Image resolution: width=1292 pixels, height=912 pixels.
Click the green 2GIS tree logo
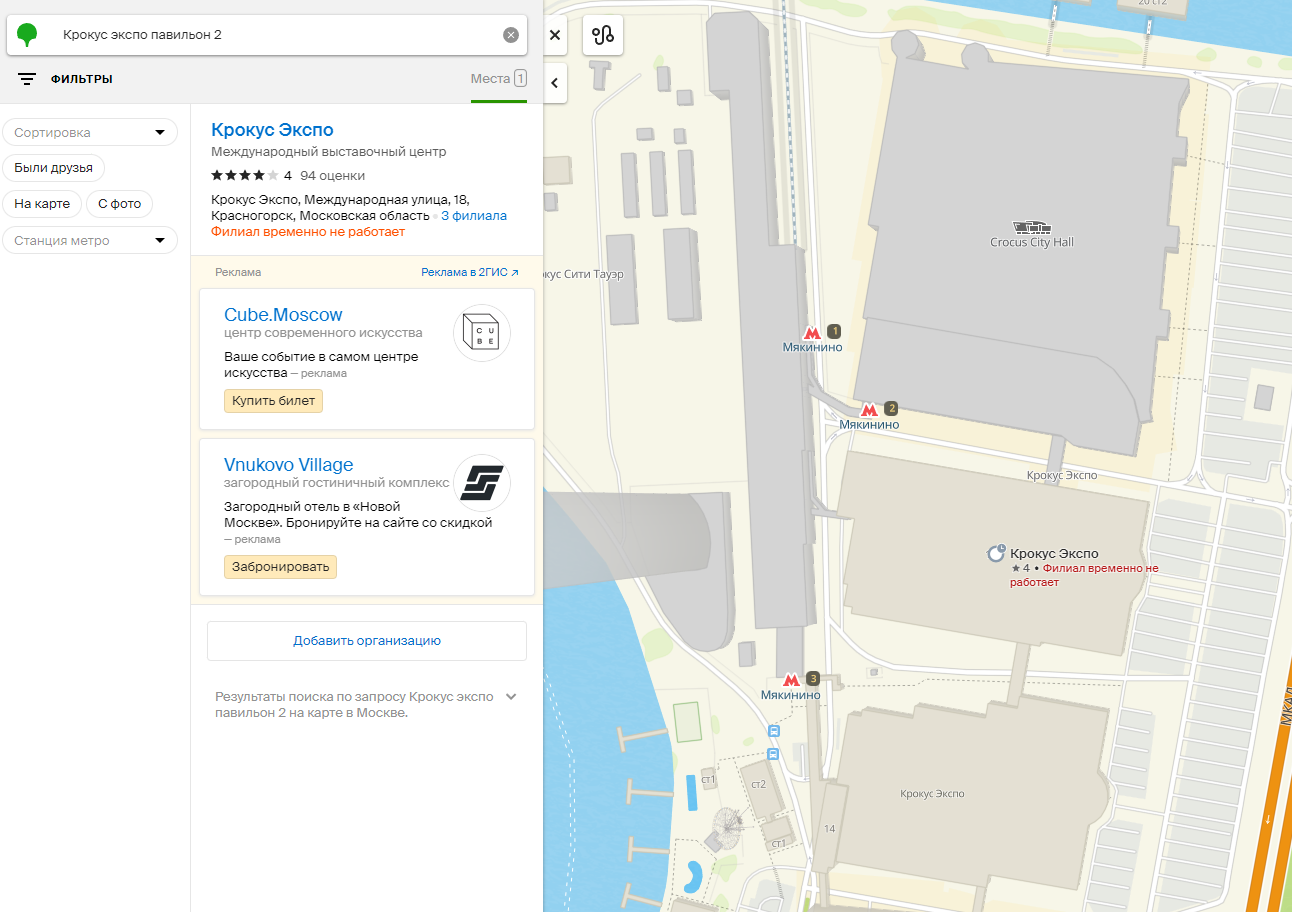click(28, 35)
